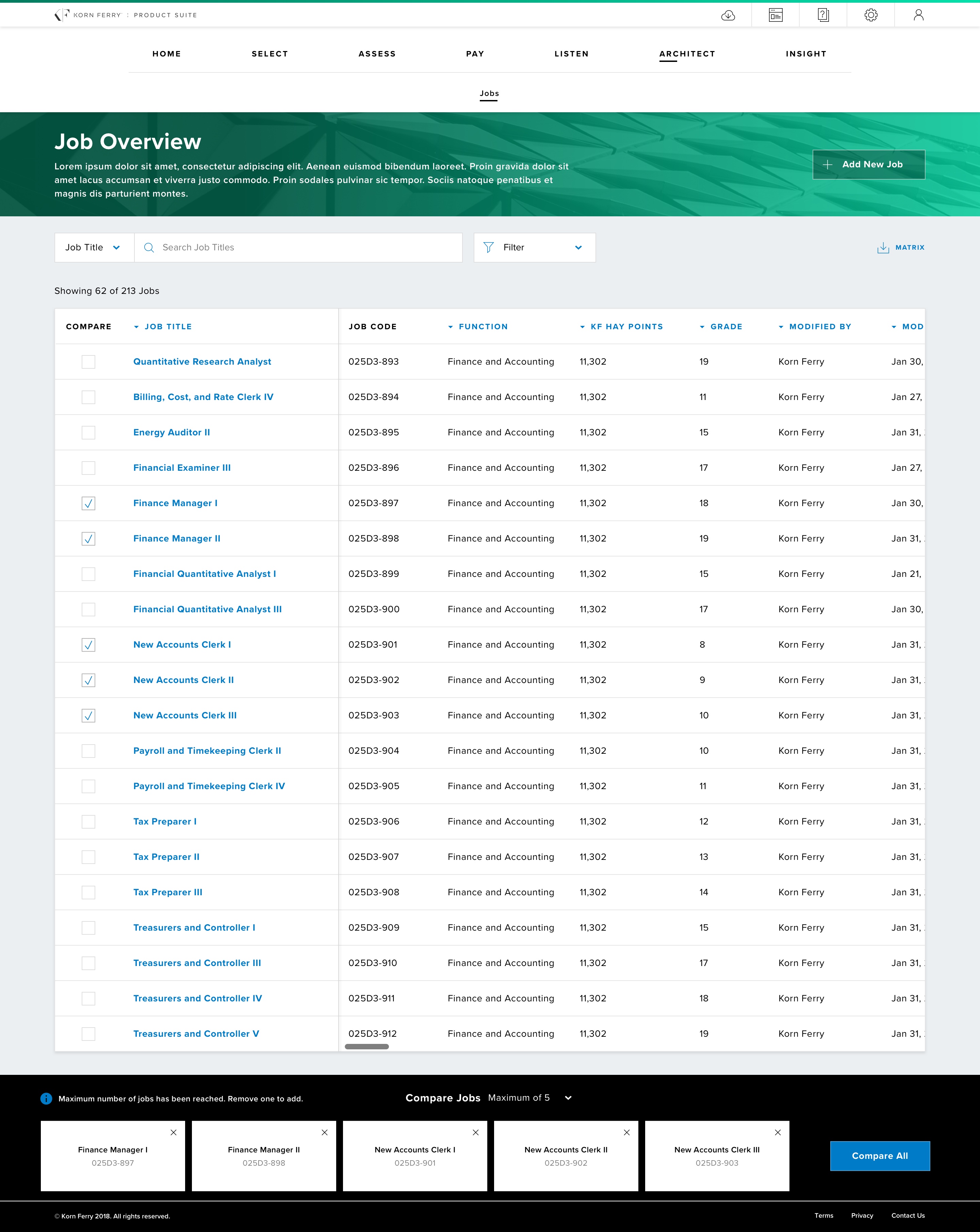Click Add New Job button
980x1232 pixels.
coord(868,165)
